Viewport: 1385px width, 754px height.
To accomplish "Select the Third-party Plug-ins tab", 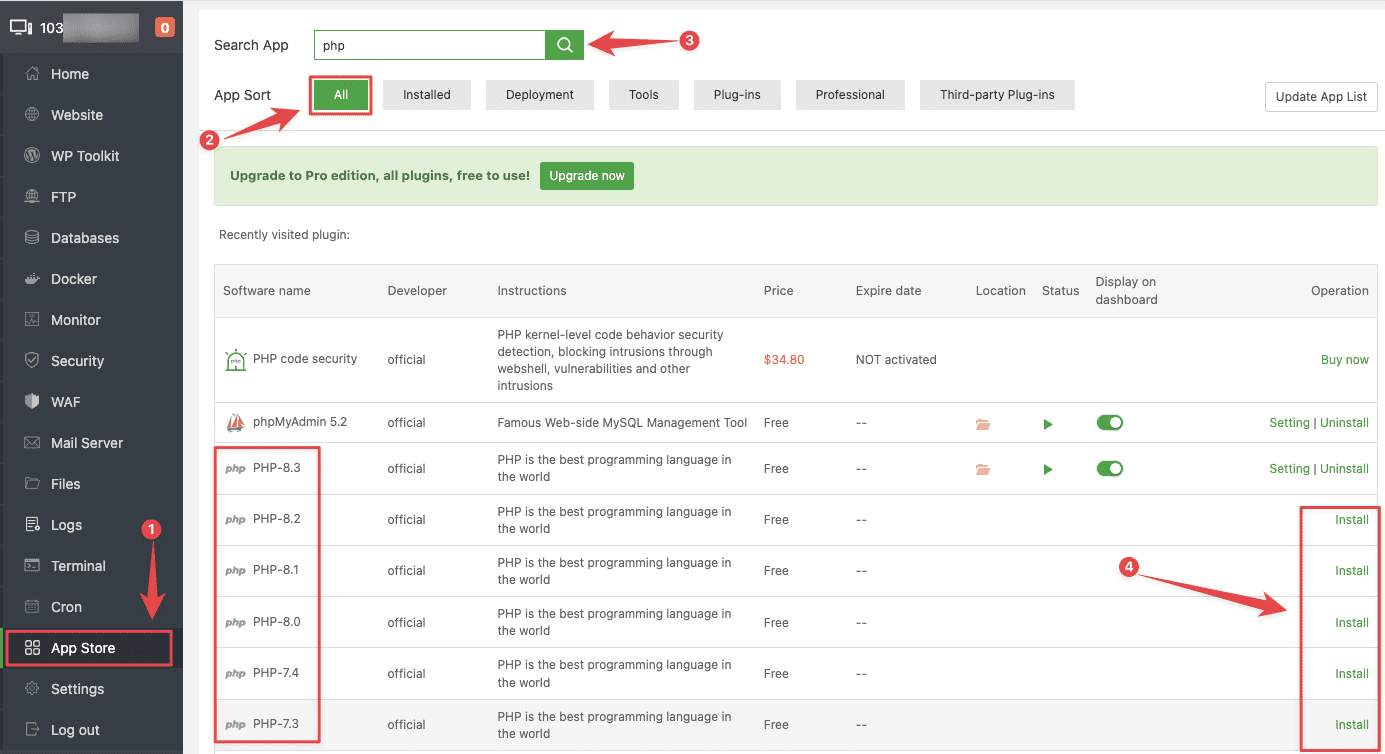I will (x=997, y=95).
